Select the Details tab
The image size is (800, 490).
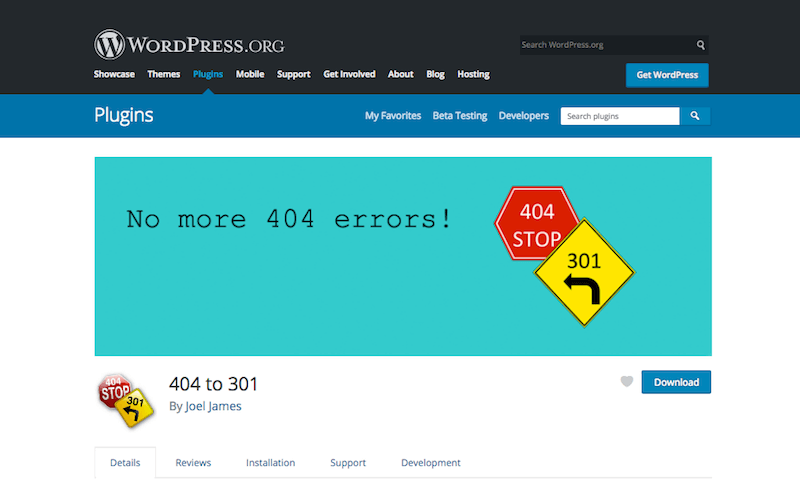(125, 462)
